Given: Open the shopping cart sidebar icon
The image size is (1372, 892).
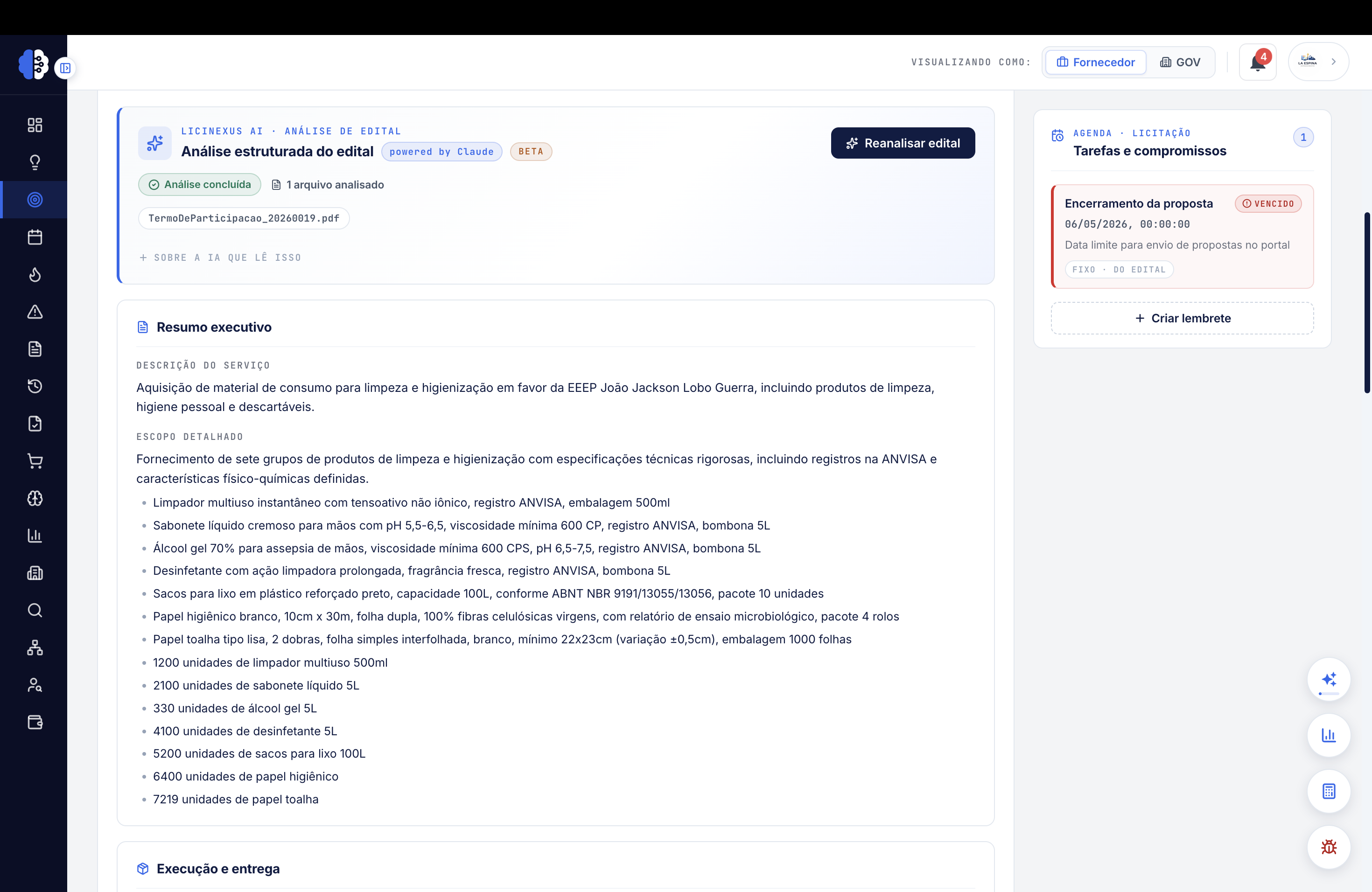Looking at the screenshot, I should click(35, 461).
